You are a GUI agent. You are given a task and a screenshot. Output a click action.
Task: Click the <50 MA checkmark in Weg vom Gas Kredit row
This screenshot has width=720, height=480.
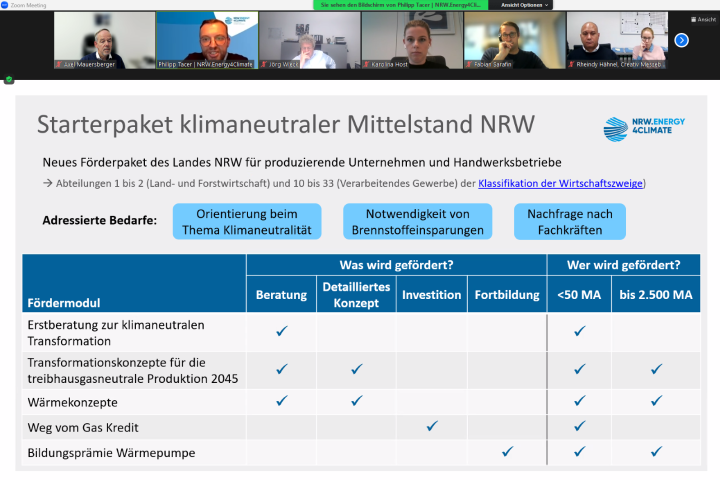[x=579, y=426]
